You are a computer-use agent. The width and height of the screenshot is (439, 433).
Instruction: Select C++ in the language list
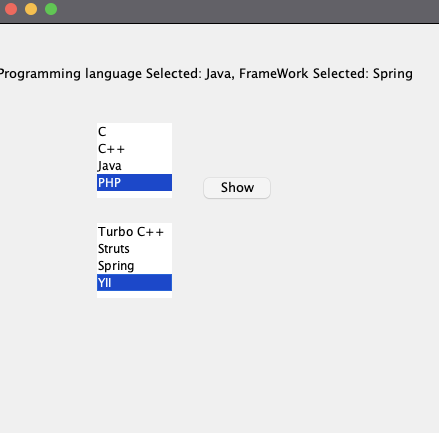pos(134,149)
